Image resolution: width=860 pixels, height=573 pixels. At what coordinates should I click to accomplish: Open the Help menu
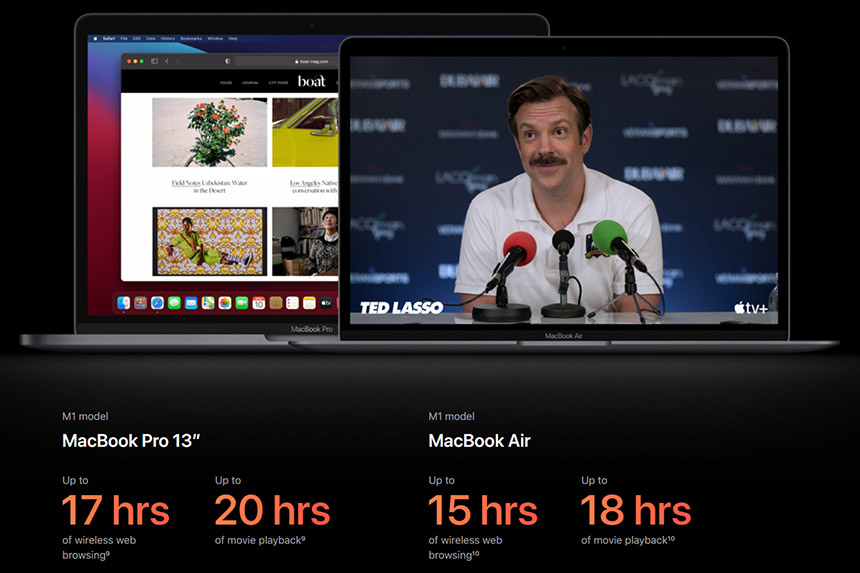pyautogui.click(x=233, y=39)
